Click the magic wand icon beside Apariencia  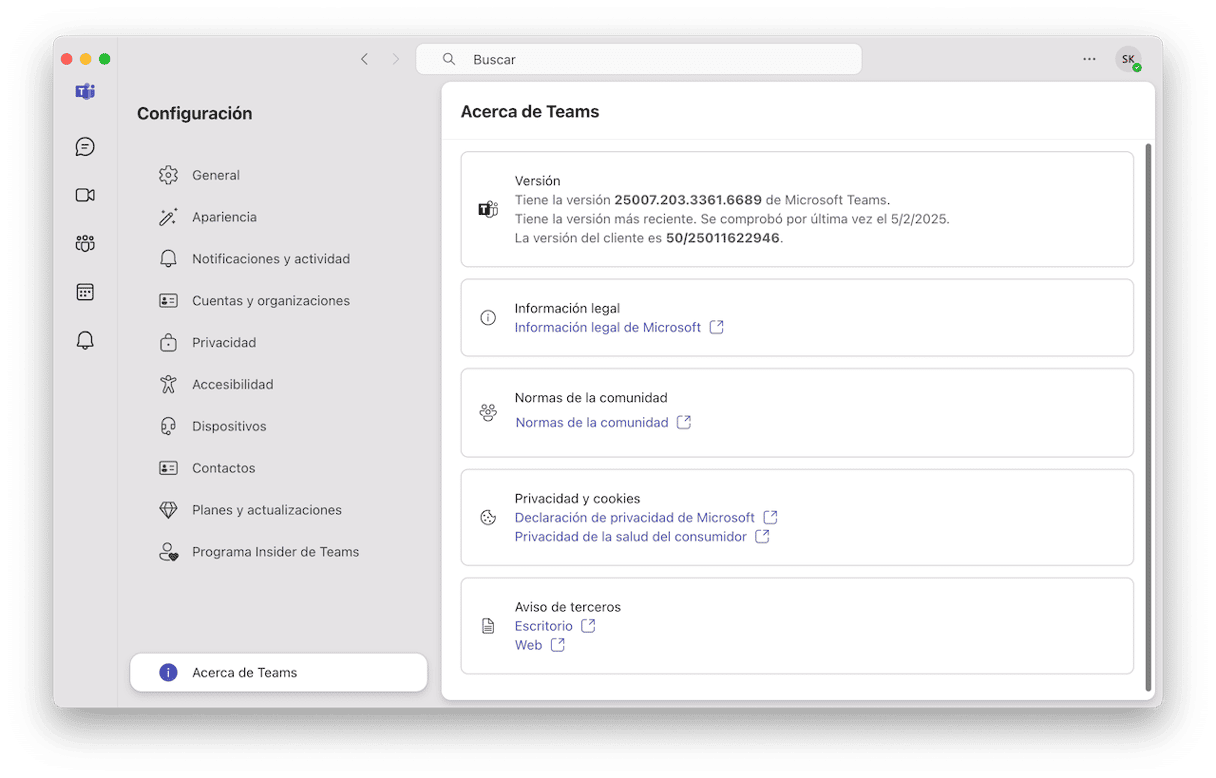pyautogui.click(x=168, y=217)
